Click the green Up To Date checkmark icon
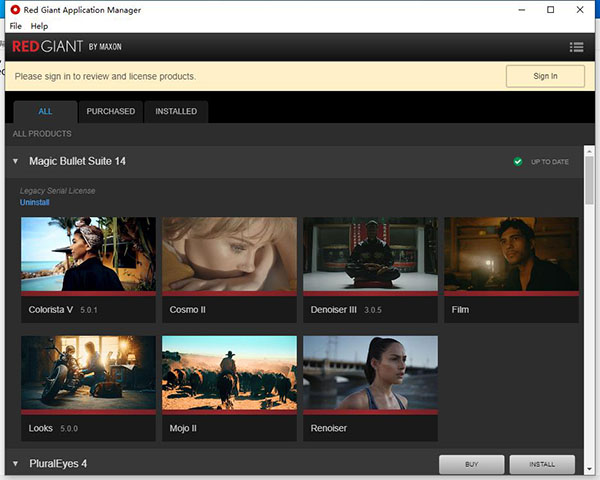Image resolution: width=600 pixels, height=480 pixels. click(x=518, y=162)
